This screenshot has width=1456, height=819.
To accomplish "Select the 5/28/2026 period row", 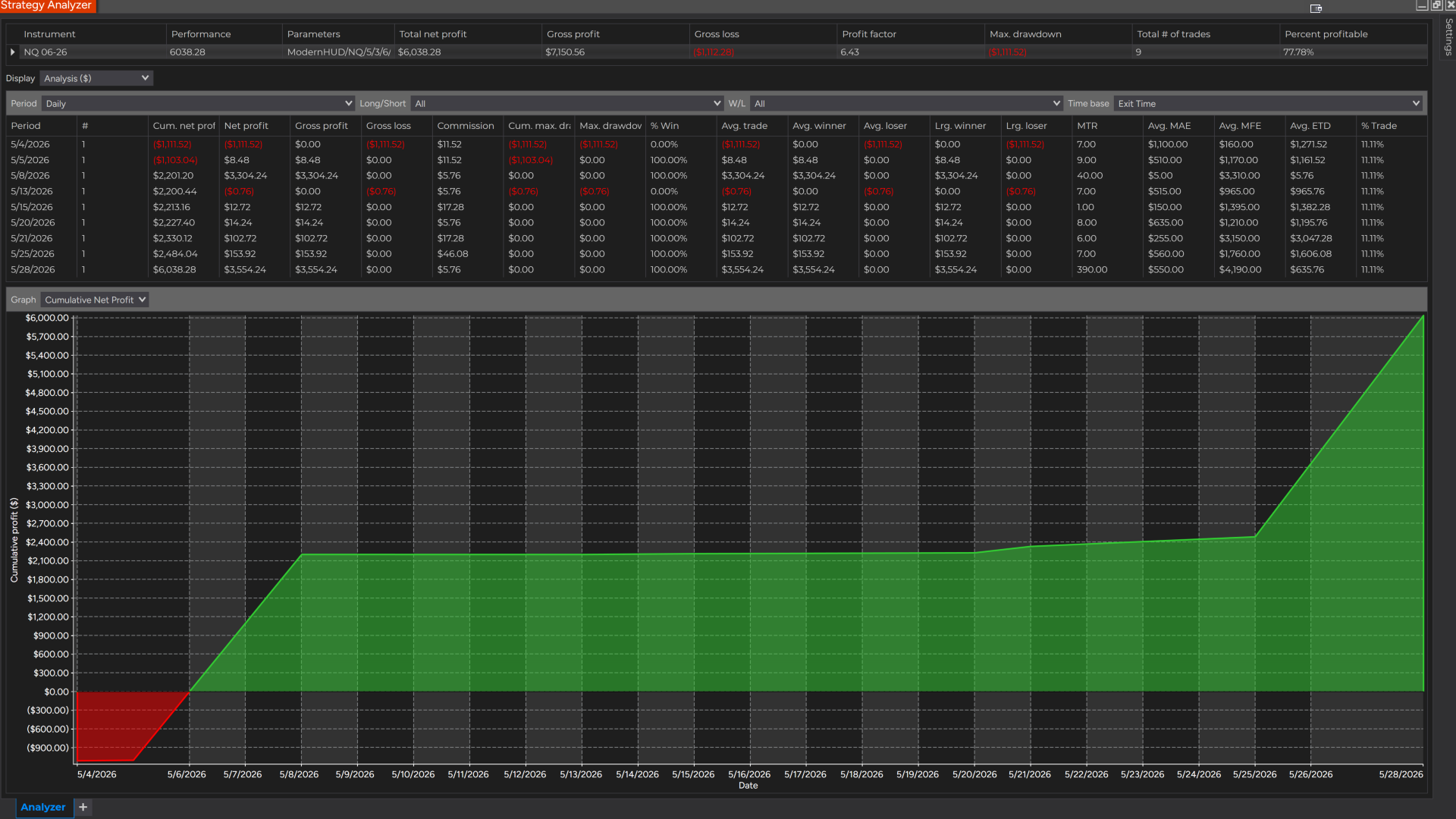I will [x=717, y=269].
